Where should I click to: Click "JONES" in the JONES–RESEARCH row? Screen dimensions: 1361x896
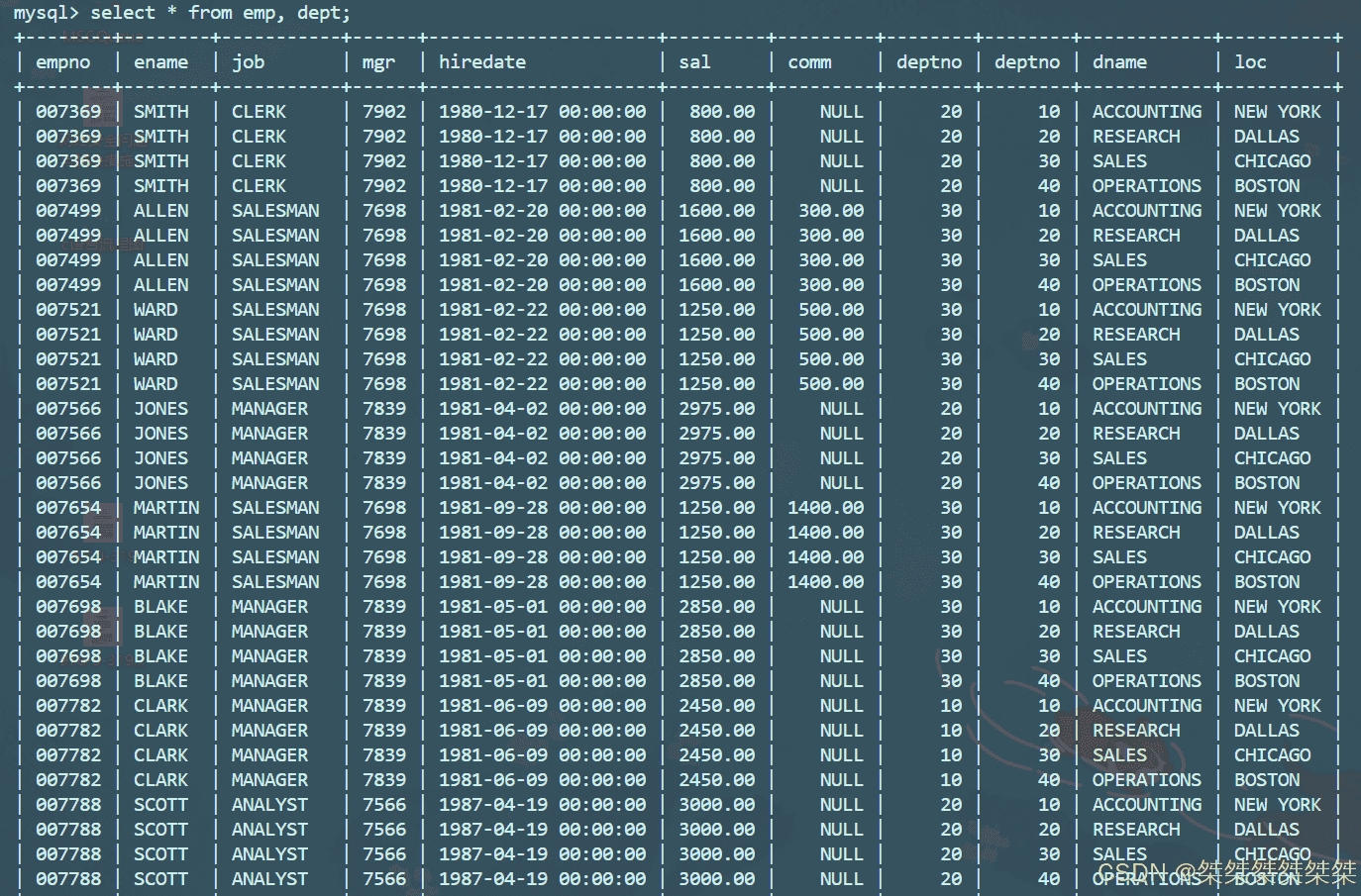160,434
